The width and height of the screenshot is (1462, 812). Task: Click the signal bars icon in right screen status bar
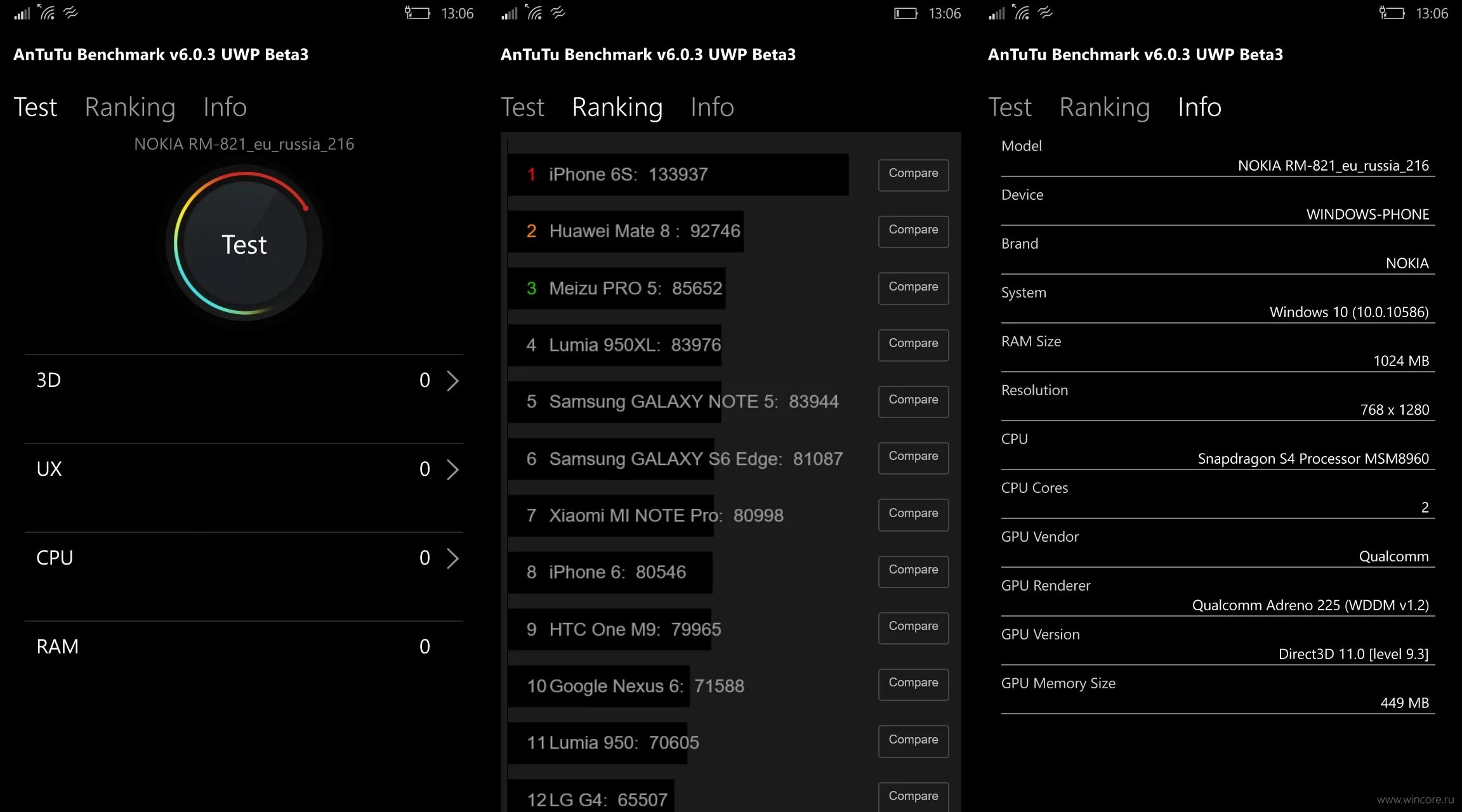click(996, 13)
